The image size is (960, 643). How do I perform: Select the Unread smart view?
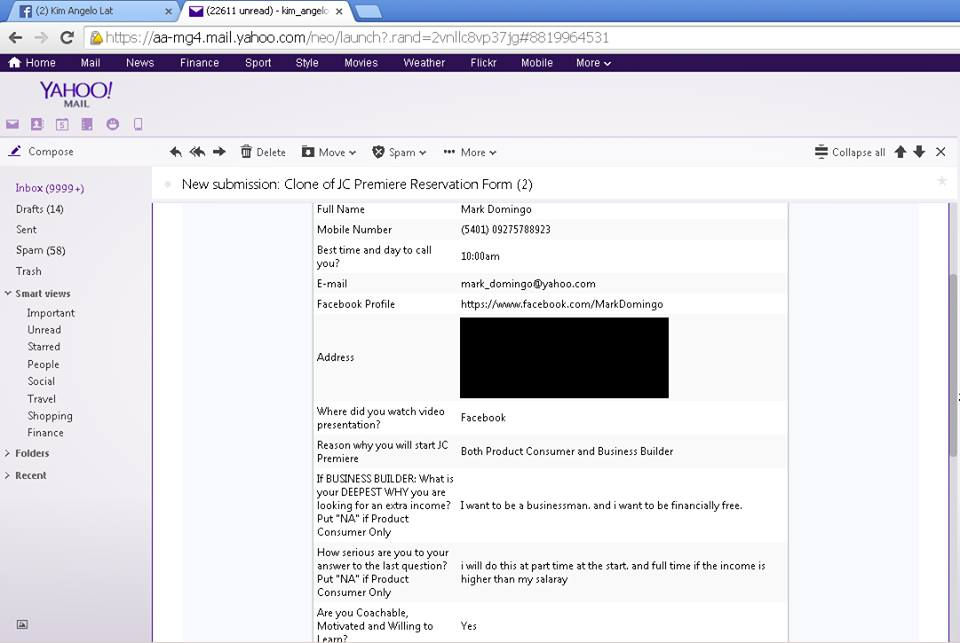click(44, 329)
